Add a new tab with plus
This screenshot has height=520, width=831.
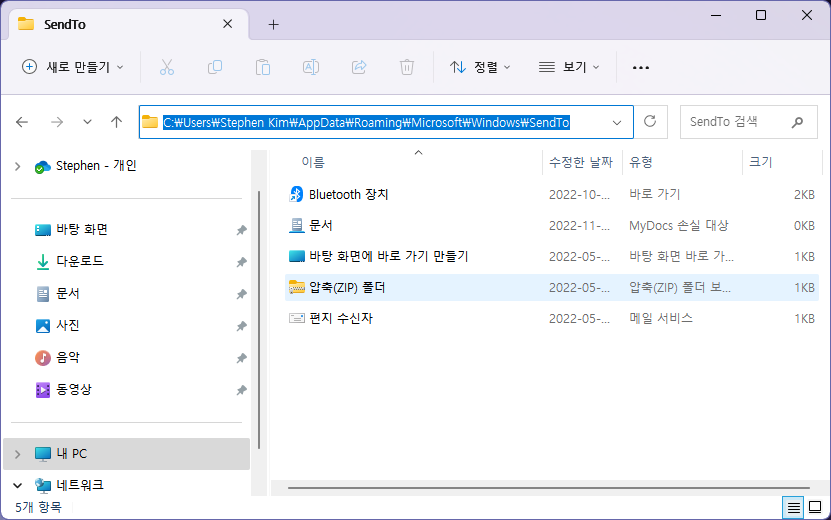pos(273,24)
